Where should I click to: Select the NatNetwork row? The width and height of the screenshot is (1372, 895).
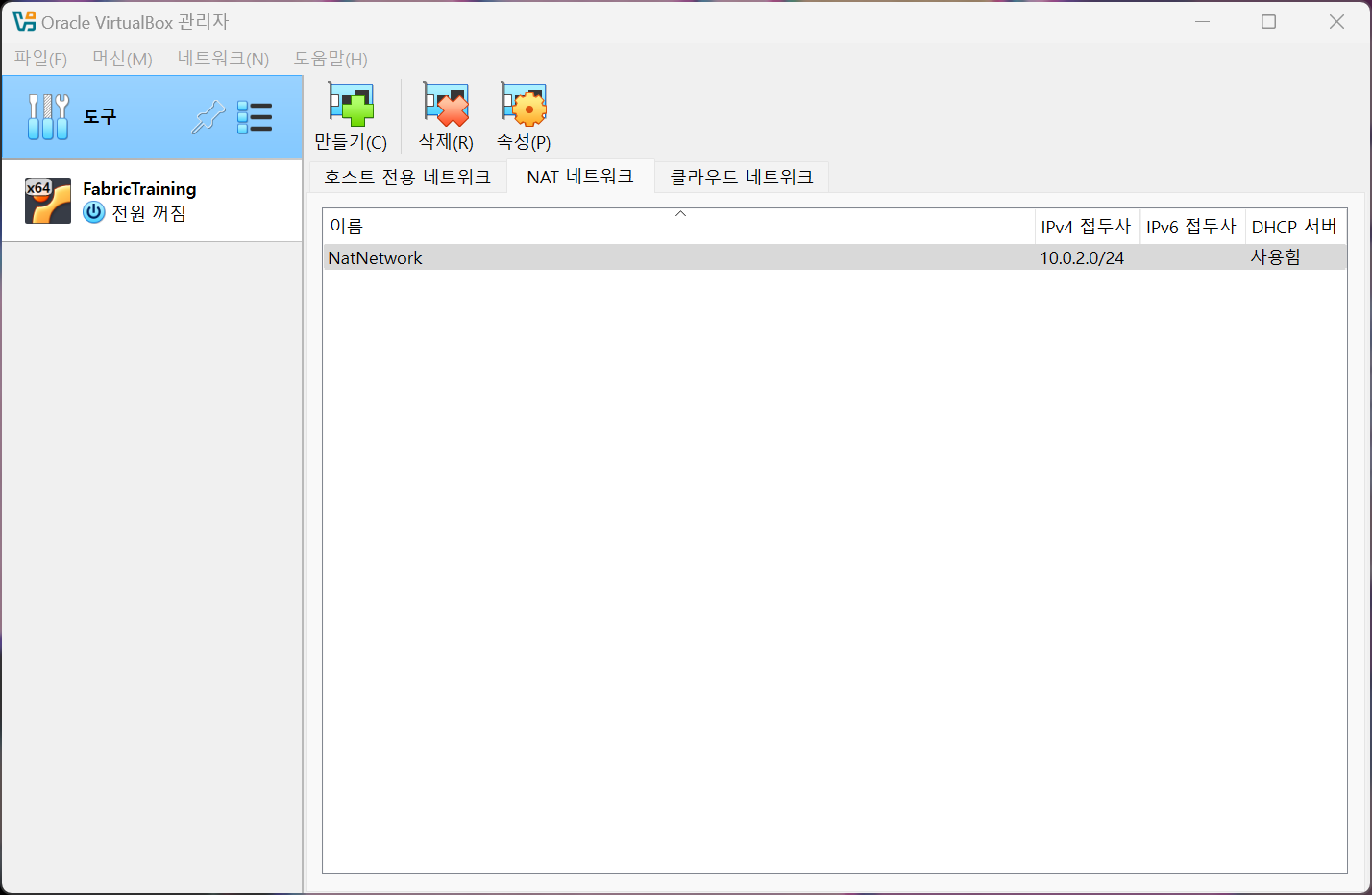(835, 257)
